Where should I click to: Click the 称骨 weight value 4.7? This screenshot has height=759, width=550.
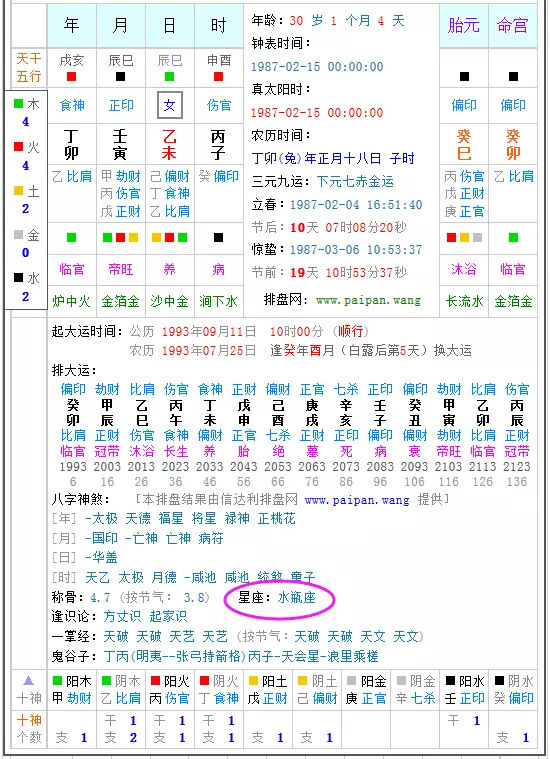(100, 598)
